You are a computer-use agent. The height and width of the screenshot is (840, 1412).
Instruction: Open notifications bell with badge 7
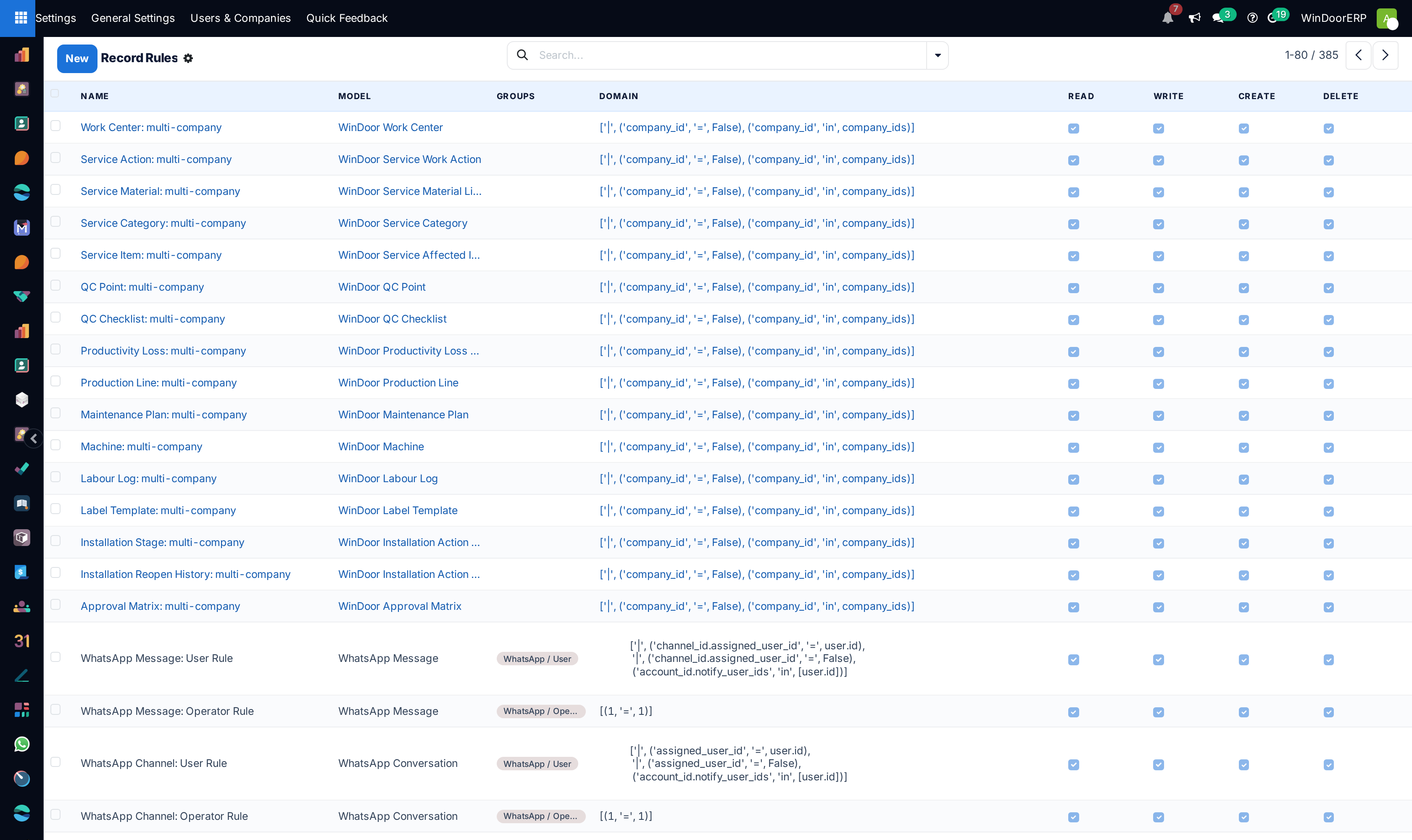coord(1167,18)
